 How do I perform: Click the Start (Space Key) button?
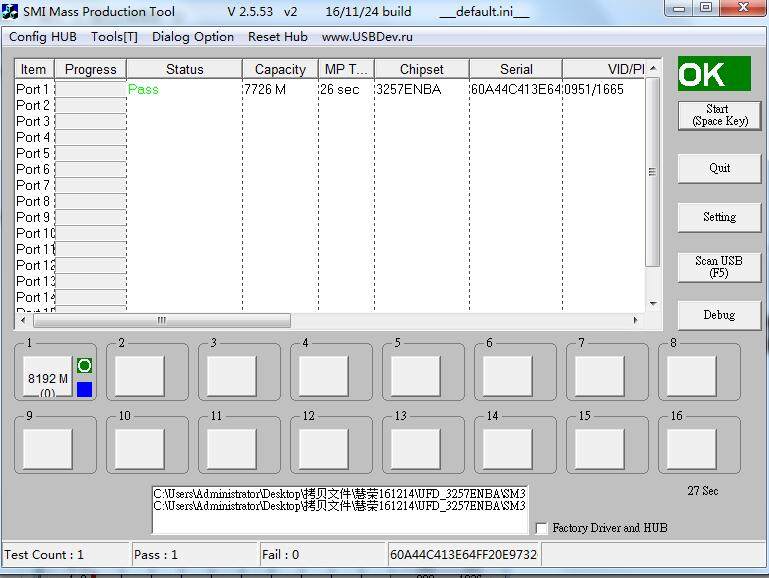click(719, 115)
